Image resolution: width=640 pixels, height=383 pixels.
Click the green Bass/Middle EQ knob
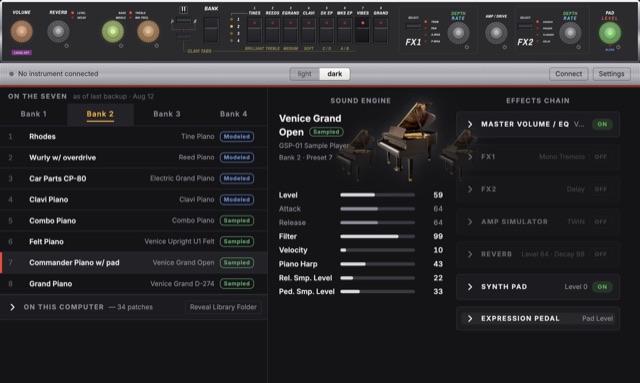(113, 31)
